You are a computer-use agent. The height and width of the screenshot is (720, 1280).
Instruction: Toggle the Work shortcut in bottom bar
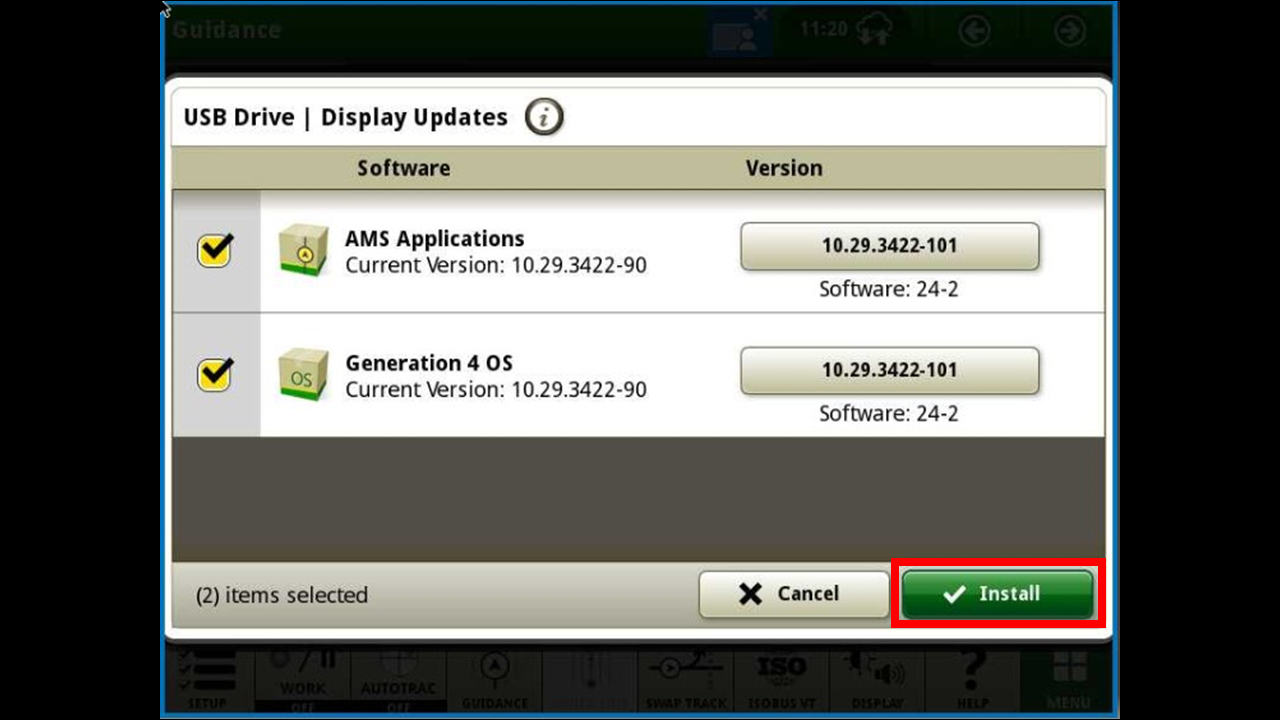point(303,681)
